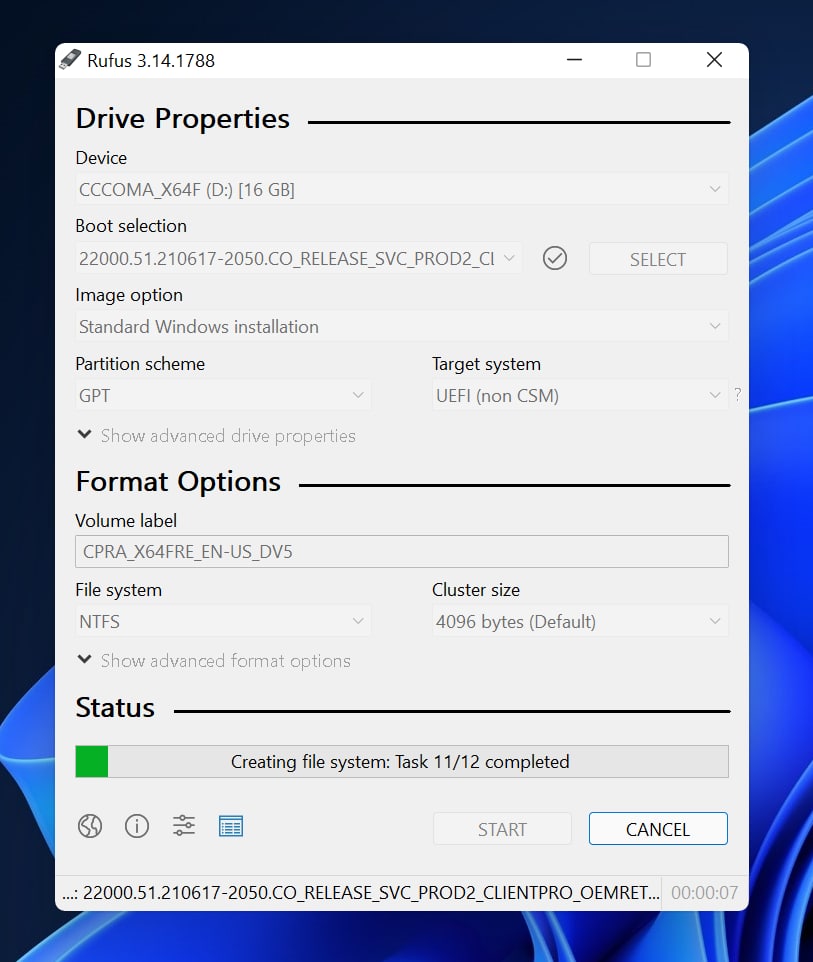Click the Rufus USB drive title icon
This screenshot has width=813, height=962.
(x=70, y=60)
